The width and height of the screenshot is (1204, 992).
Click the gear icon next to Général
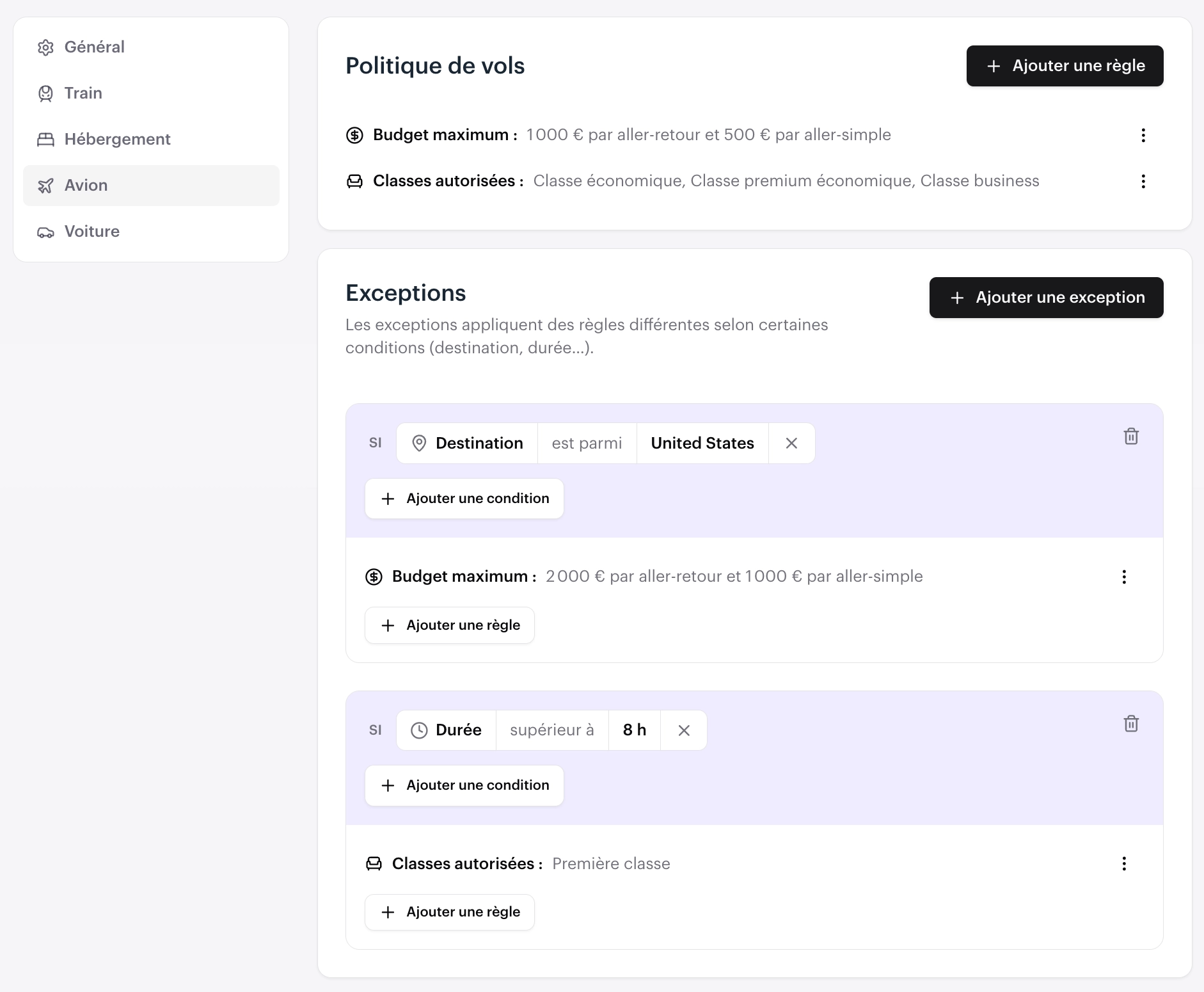pyautogui.click(x=45, y=47)
